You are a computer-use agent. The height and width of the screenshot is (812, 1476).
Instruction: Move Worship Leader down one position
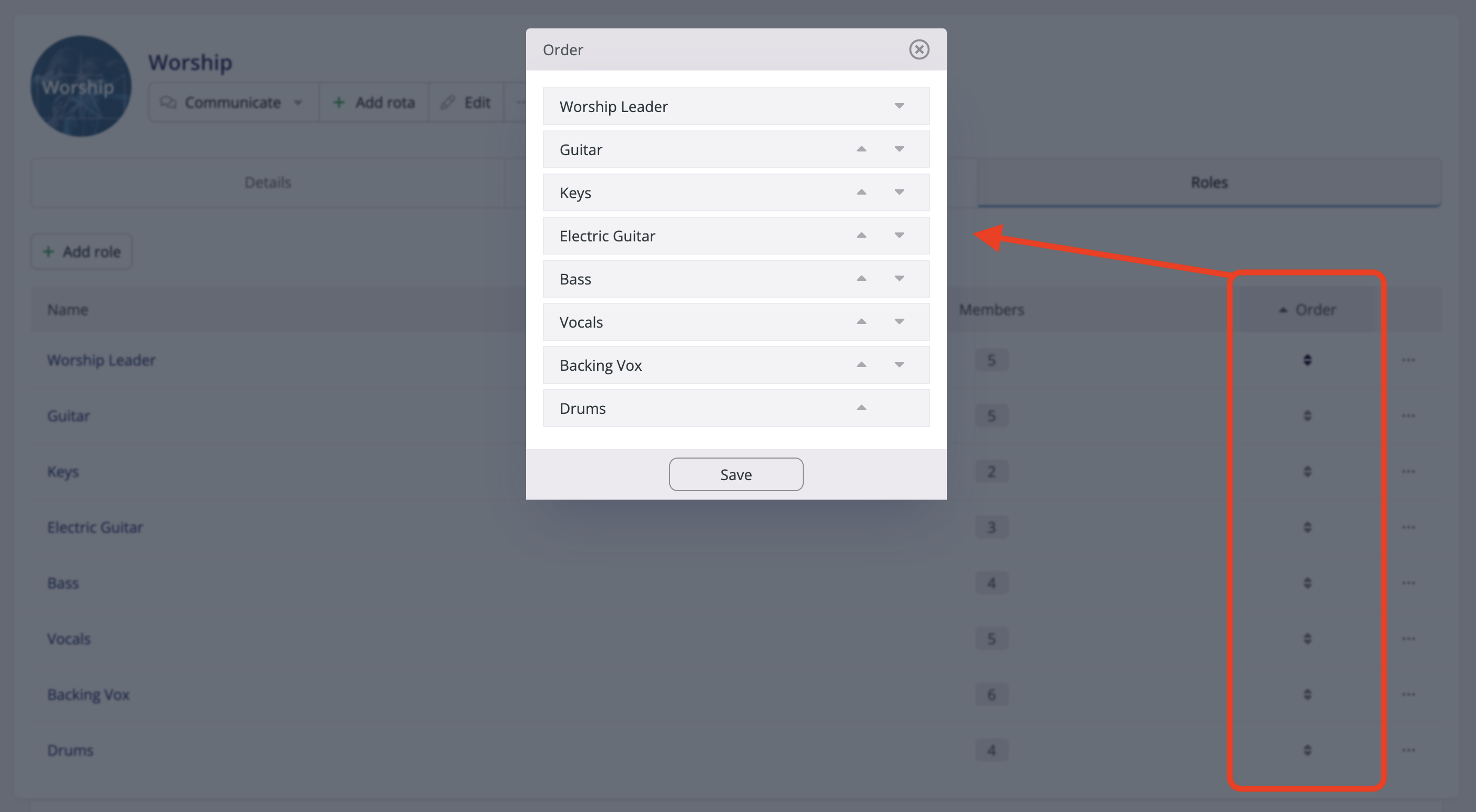(x=899, y=106)
